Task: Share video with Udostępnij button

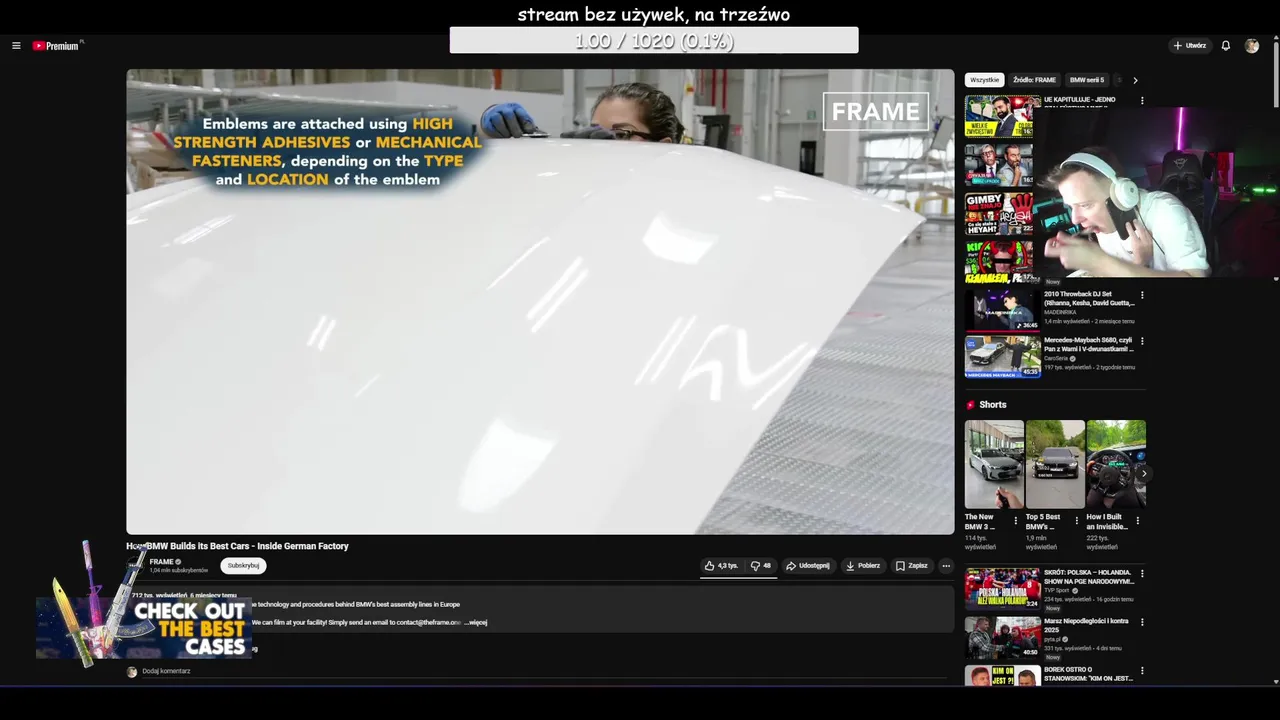Action: tap(808, 566)
